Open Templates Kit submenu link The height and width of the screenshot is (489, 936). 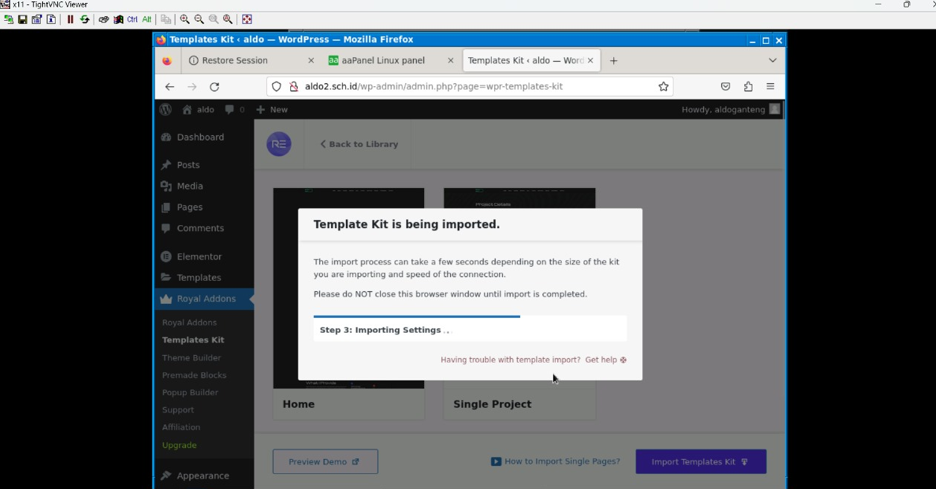[x=193, y=340]
